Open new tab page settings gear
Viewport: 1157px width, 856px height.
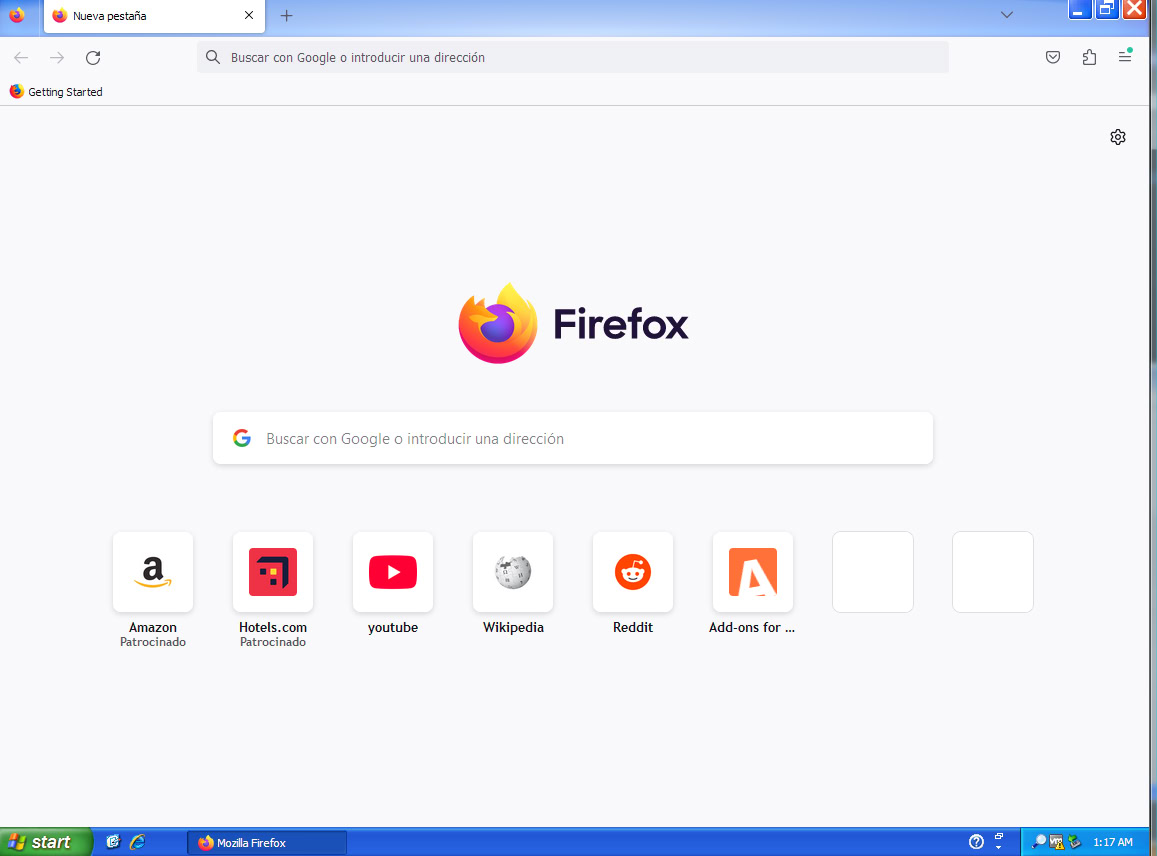[x=1118, y=137]
